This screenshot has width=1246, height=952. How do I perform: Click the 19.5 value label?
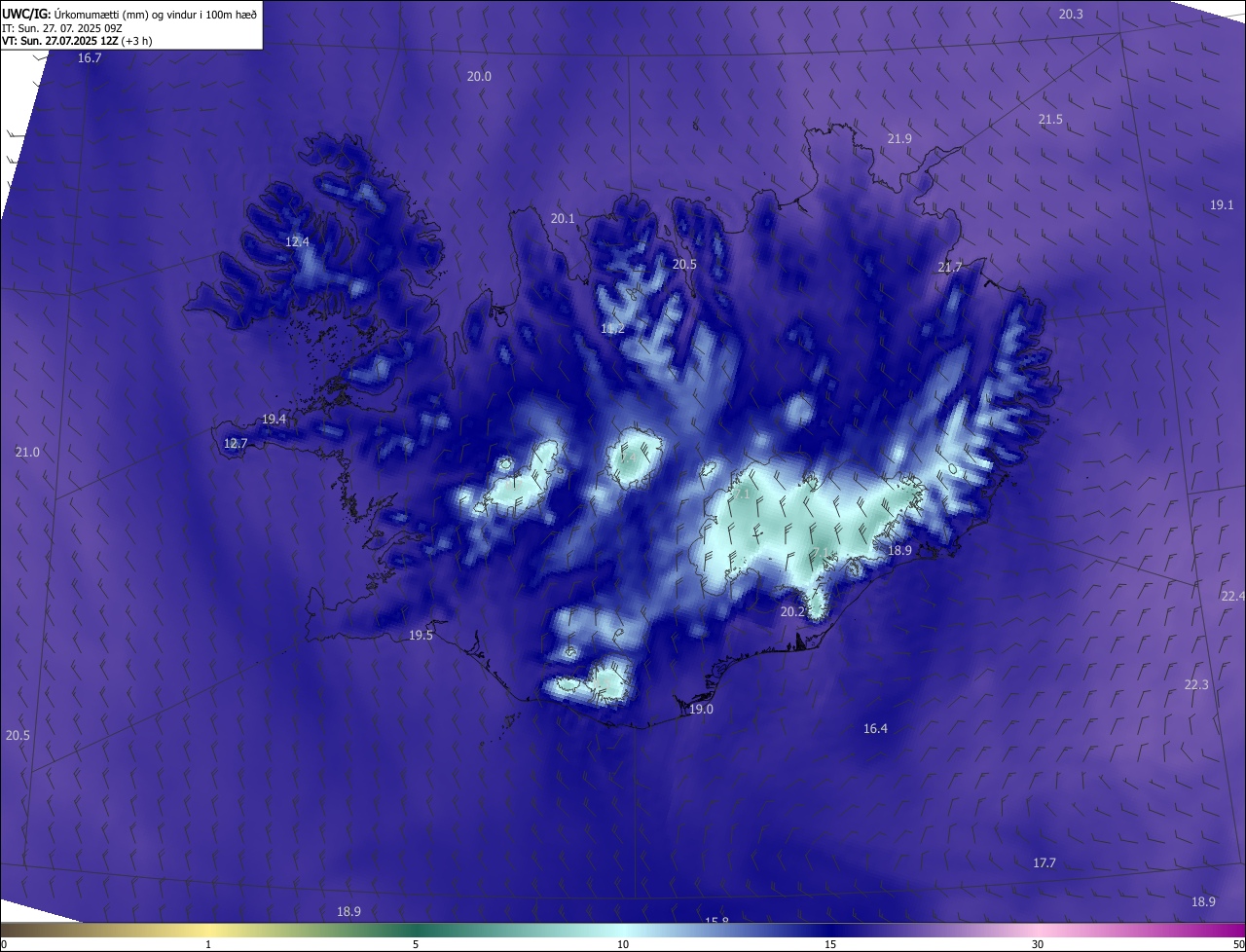tap(421, 636)
